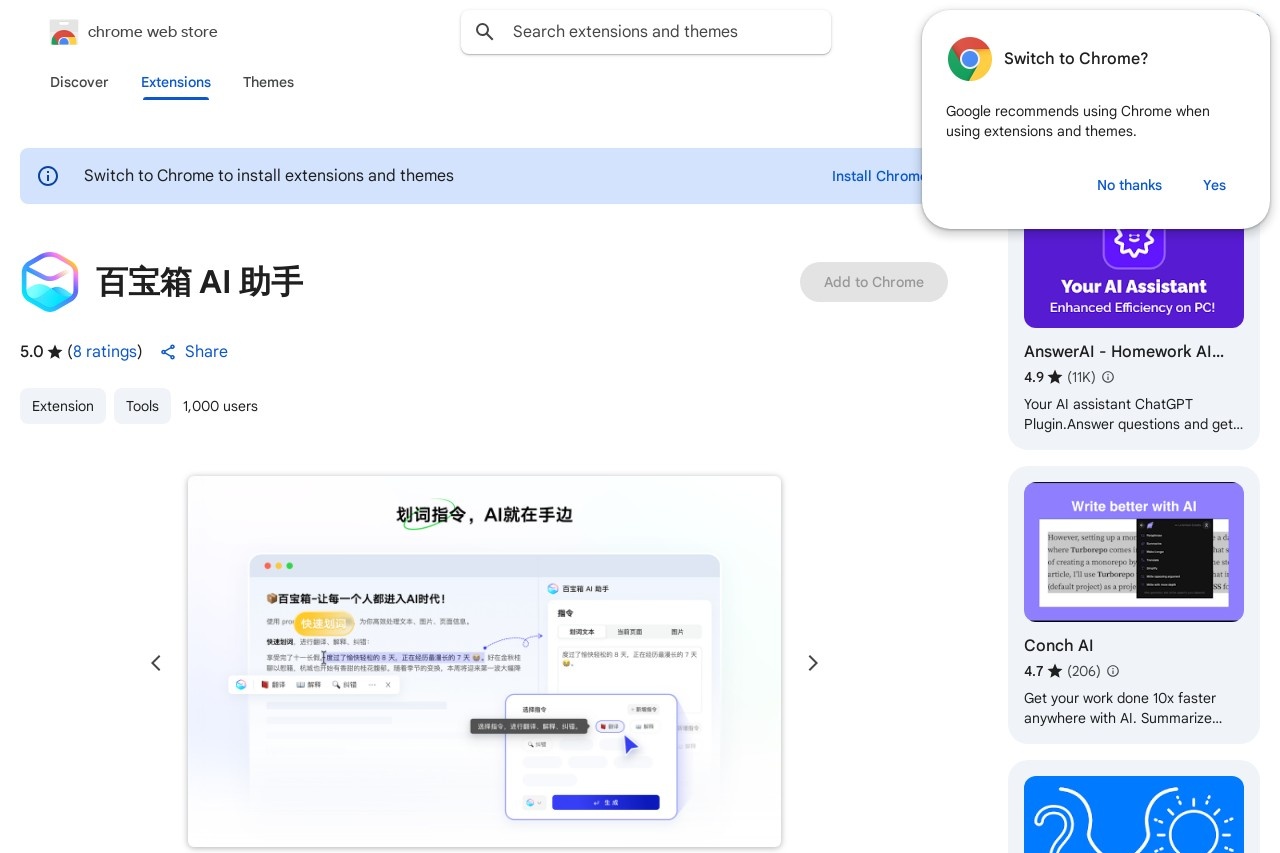Screen dimensions: 1280x853
Task: Show previous screenshot with left arrow
Action: (156, 663)
